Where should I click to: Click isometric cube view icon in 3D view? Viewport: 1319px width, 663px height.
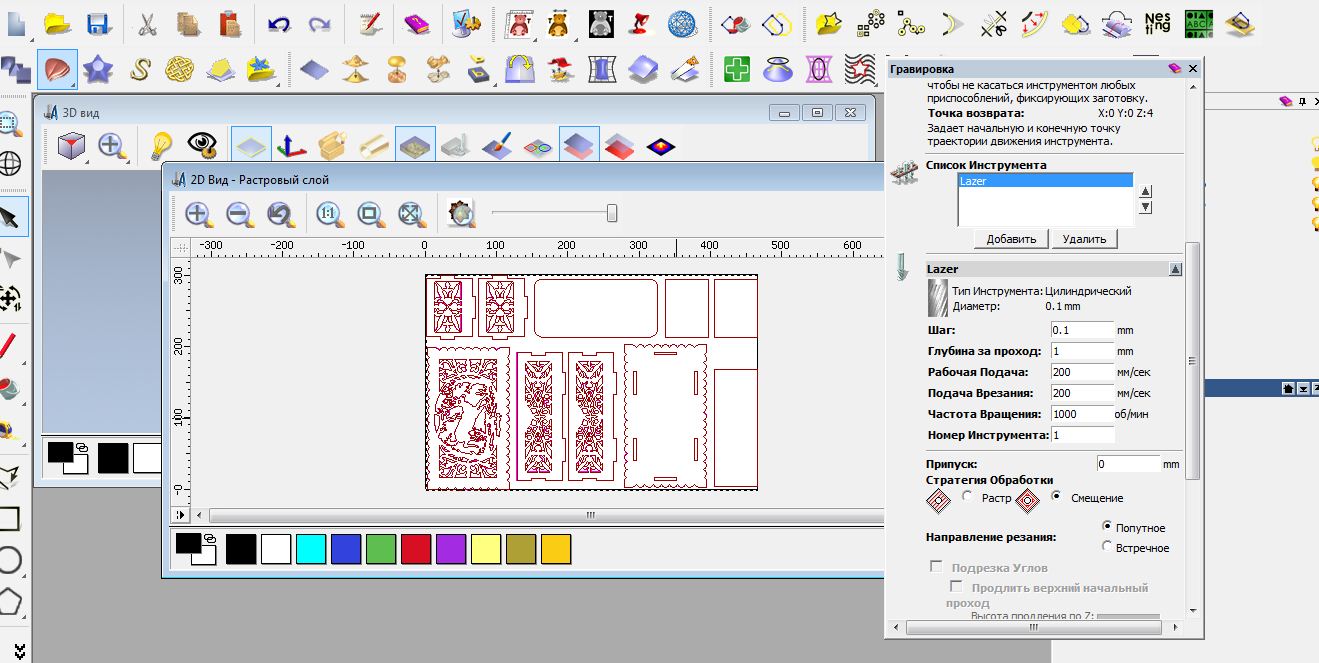pos(70,146)
